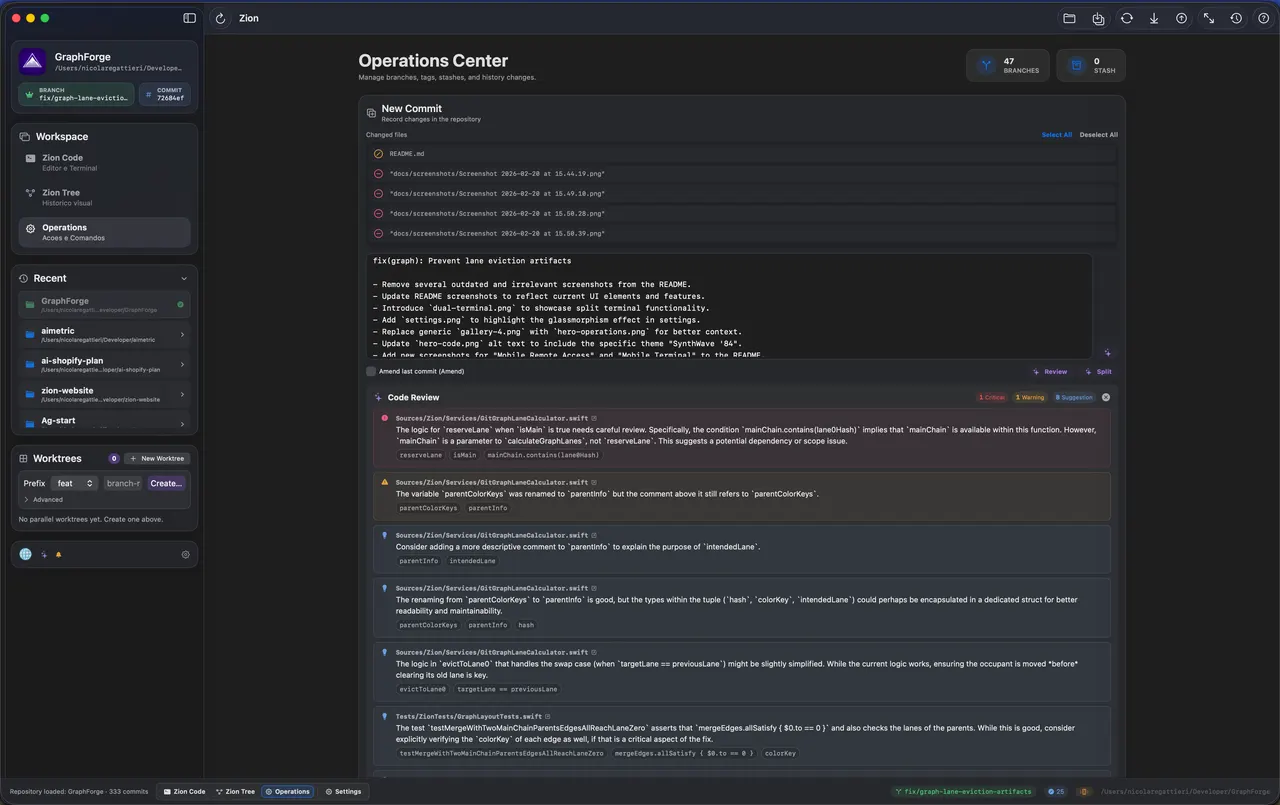The height and width of the screenshot is (805, 1280).
Task: Toggle selection for README.md file
Action: click(x=378, y=154)
